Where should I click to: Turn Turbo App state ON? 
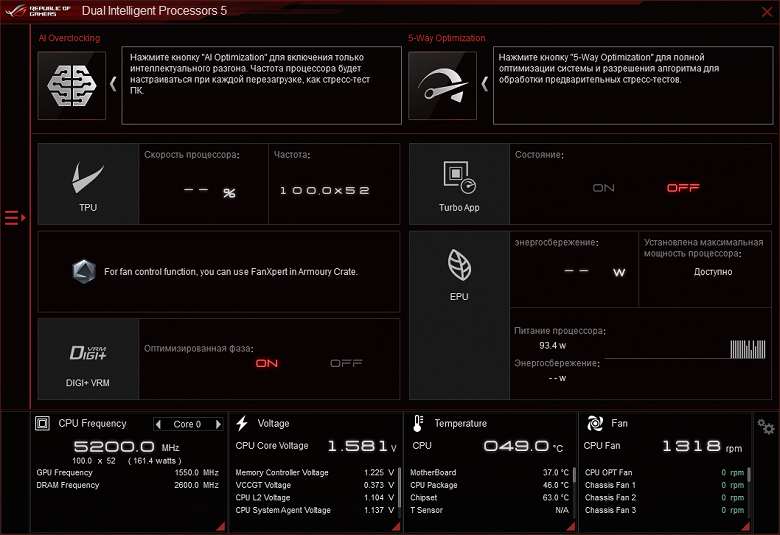[x=603, y=188]
